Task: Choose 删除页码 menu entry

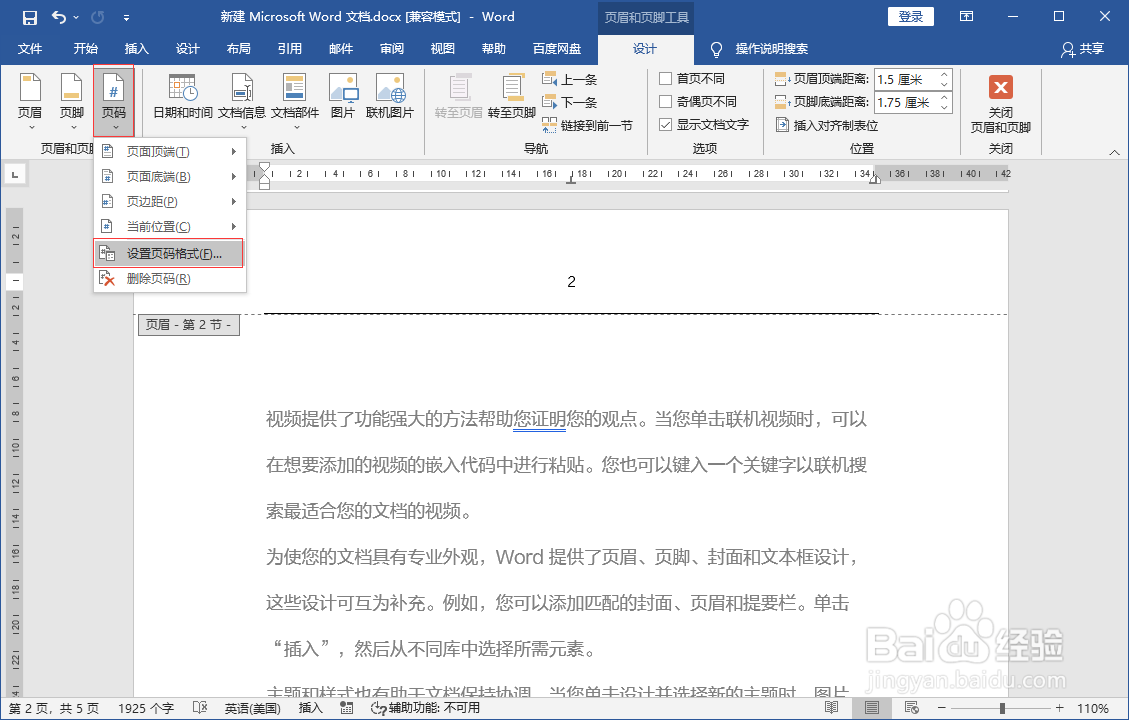Action: 170,279
